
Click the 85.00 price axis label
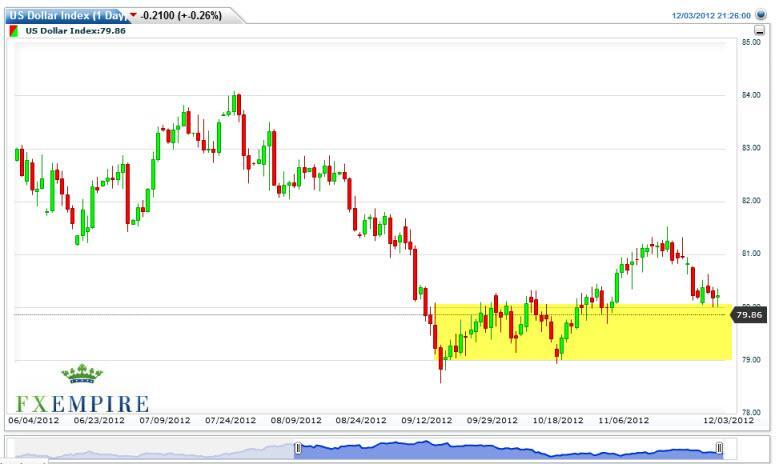click(751, 42)
